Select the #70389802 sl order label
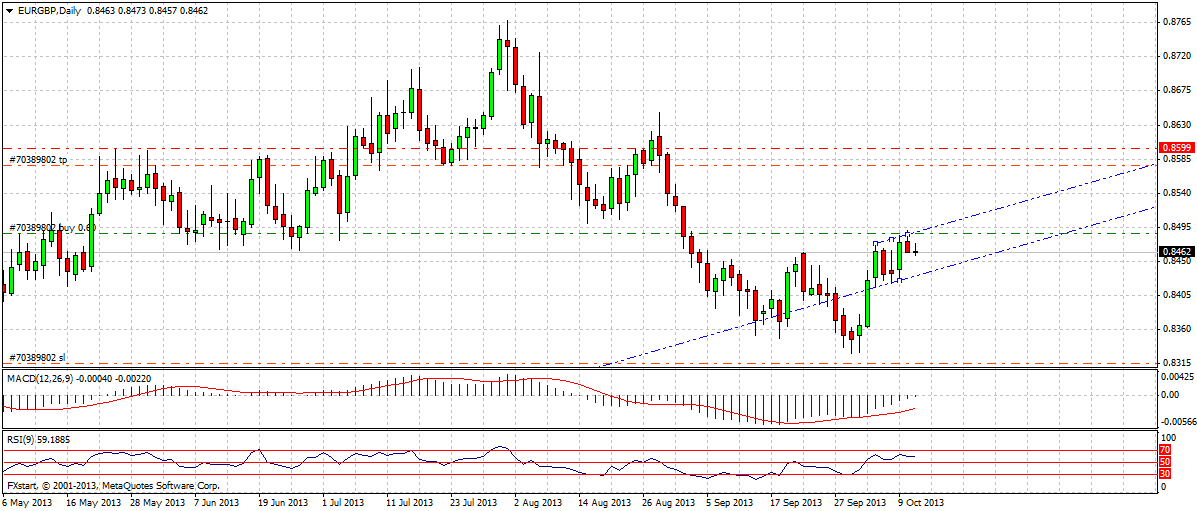 pos(37,357)
